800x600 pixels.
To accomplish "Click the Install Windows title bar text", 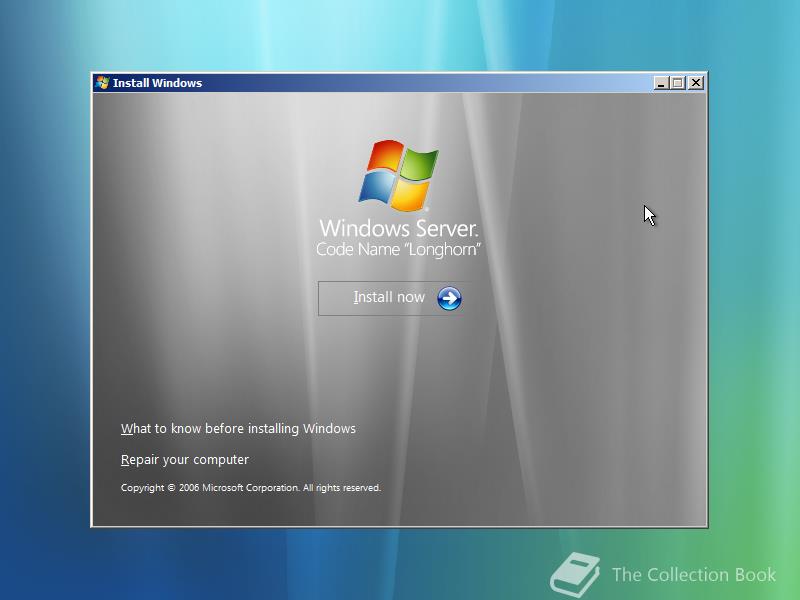I will (x=157, y=83).
